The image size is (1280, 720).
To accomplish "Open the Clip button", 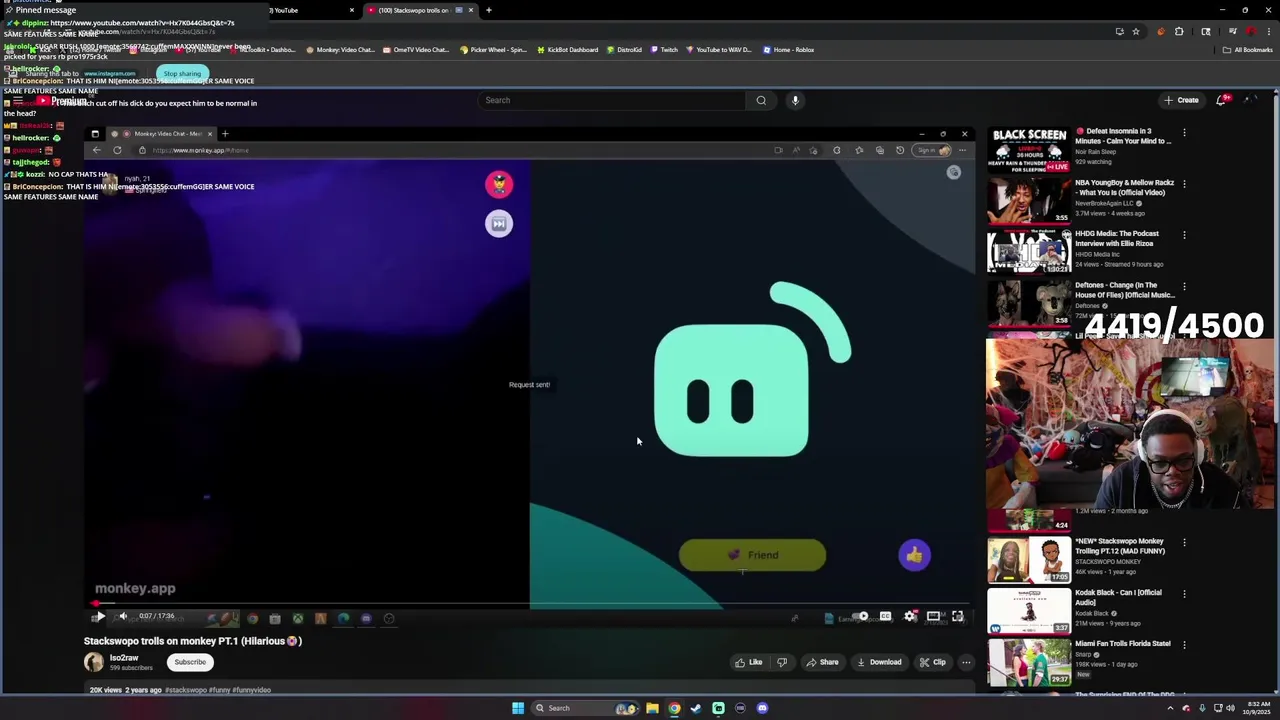I will point(933,662).
